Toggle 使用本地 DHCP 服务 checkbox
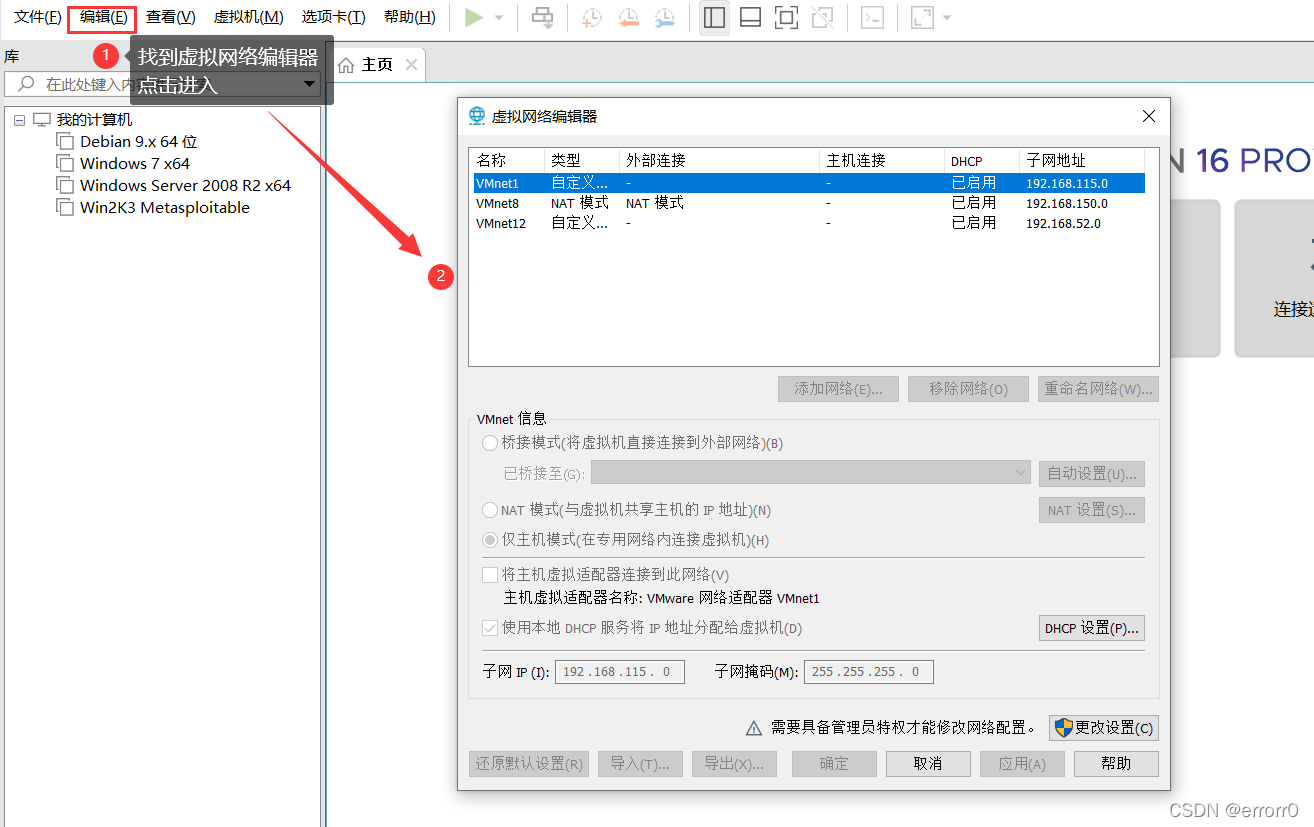Screen dimensions: 1314x827 490,628
